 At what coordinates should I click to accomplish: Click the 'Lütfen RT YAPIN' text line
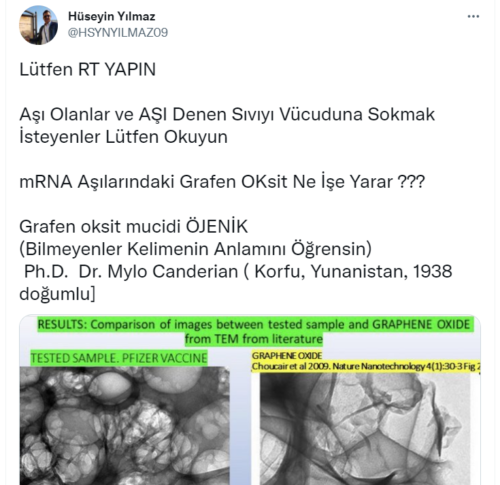coord(88,70)
